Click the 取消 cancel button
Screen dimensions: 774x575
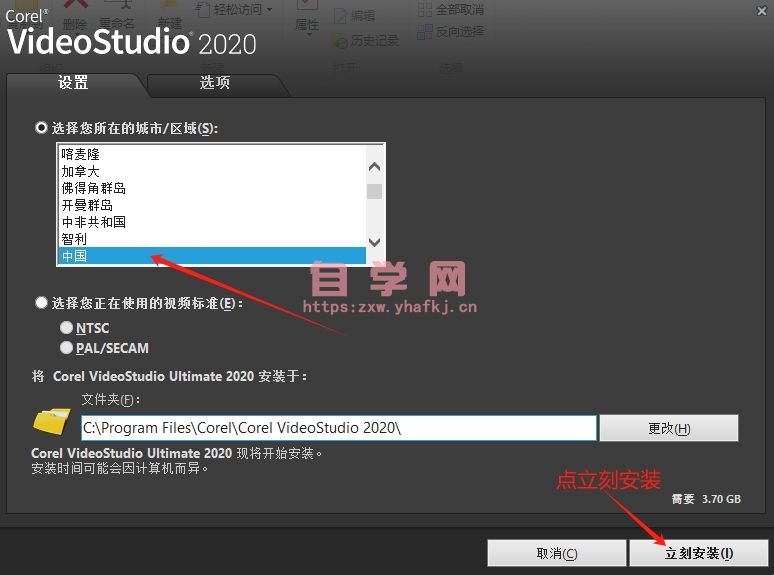point(556,553)
